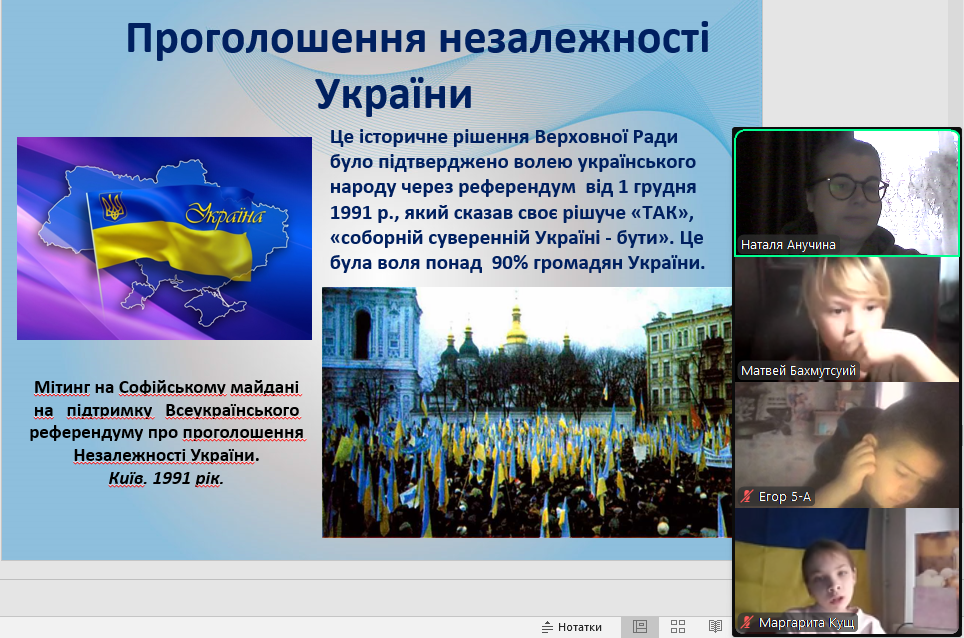Image resolution: width=964 pixels, height=638 pixels.
Task: Switch to Slide Sorter view
Action: point(678,627)
